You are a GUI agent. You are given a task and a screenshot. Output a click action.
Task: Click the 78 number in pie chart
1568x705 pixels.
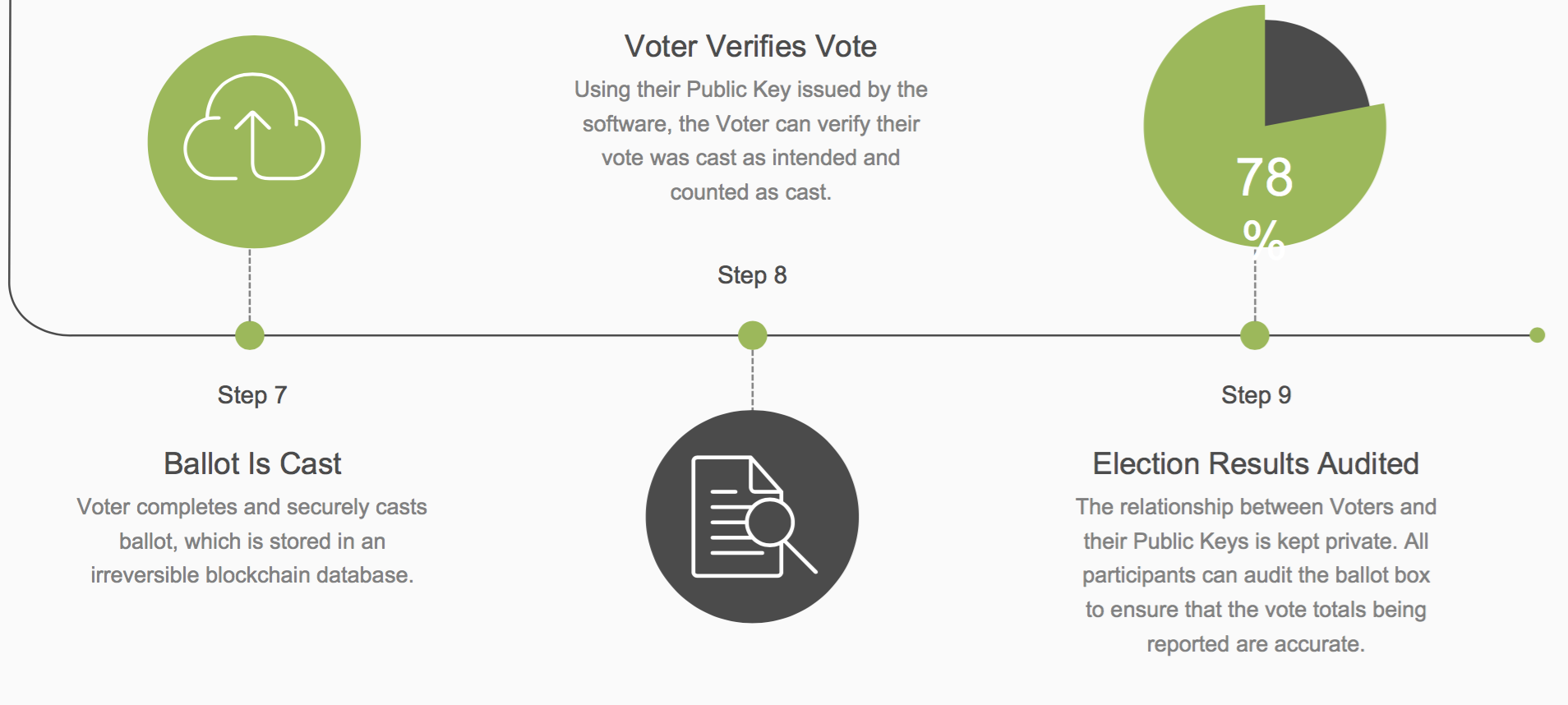1265,177
